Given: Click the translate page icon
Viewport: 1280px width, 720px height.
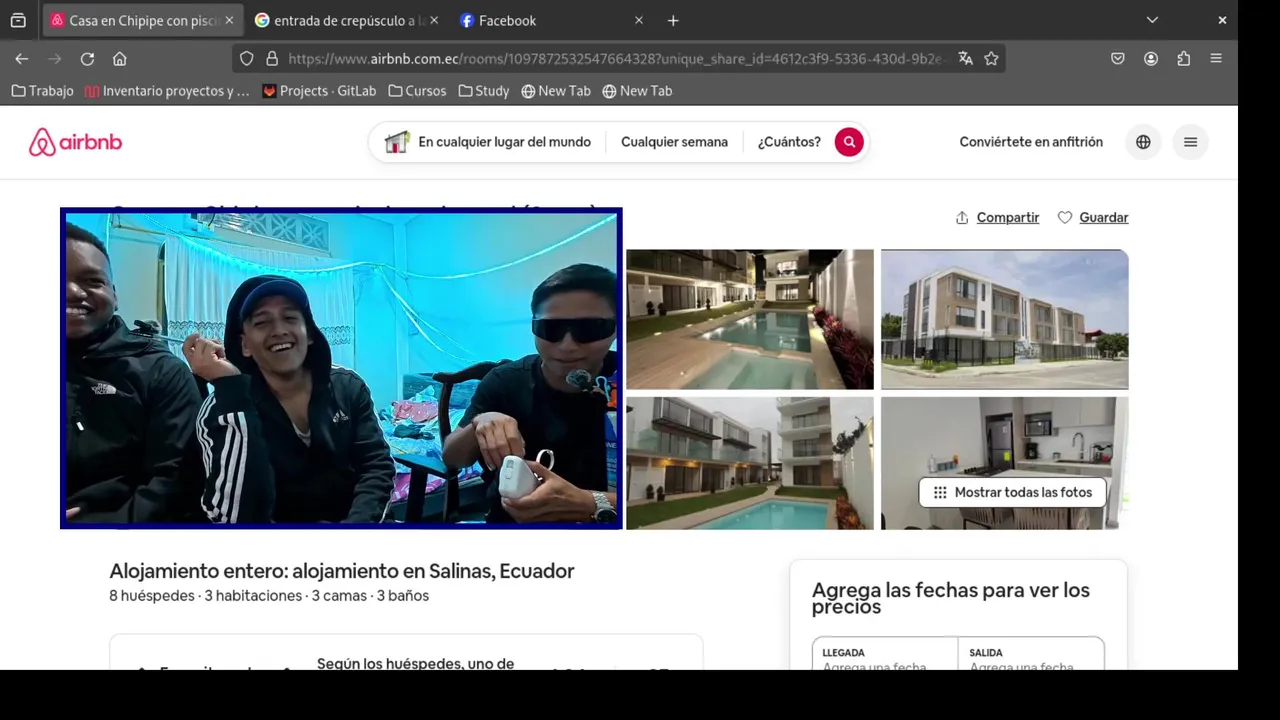Looking at the screenshot, I should pos(965,59).
